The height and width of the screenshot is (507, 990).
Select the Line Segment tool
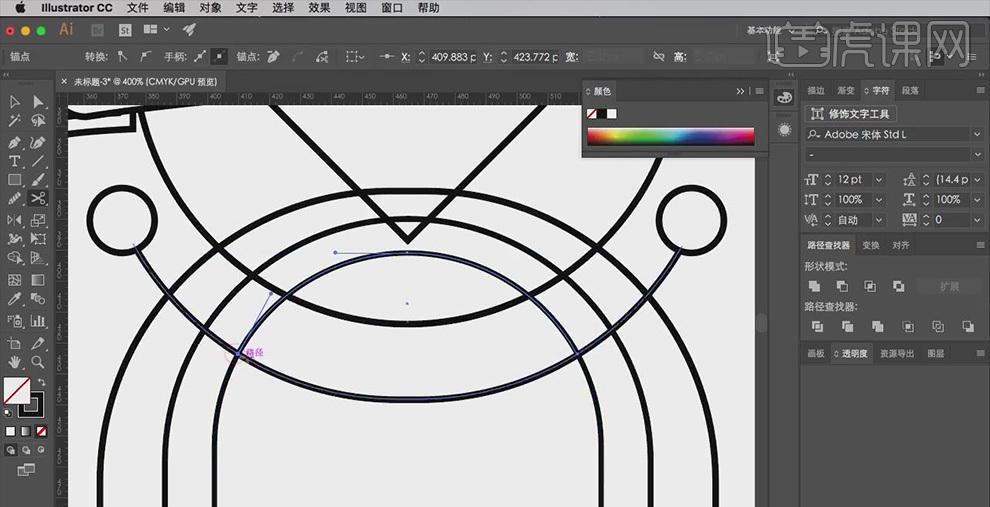39,161
